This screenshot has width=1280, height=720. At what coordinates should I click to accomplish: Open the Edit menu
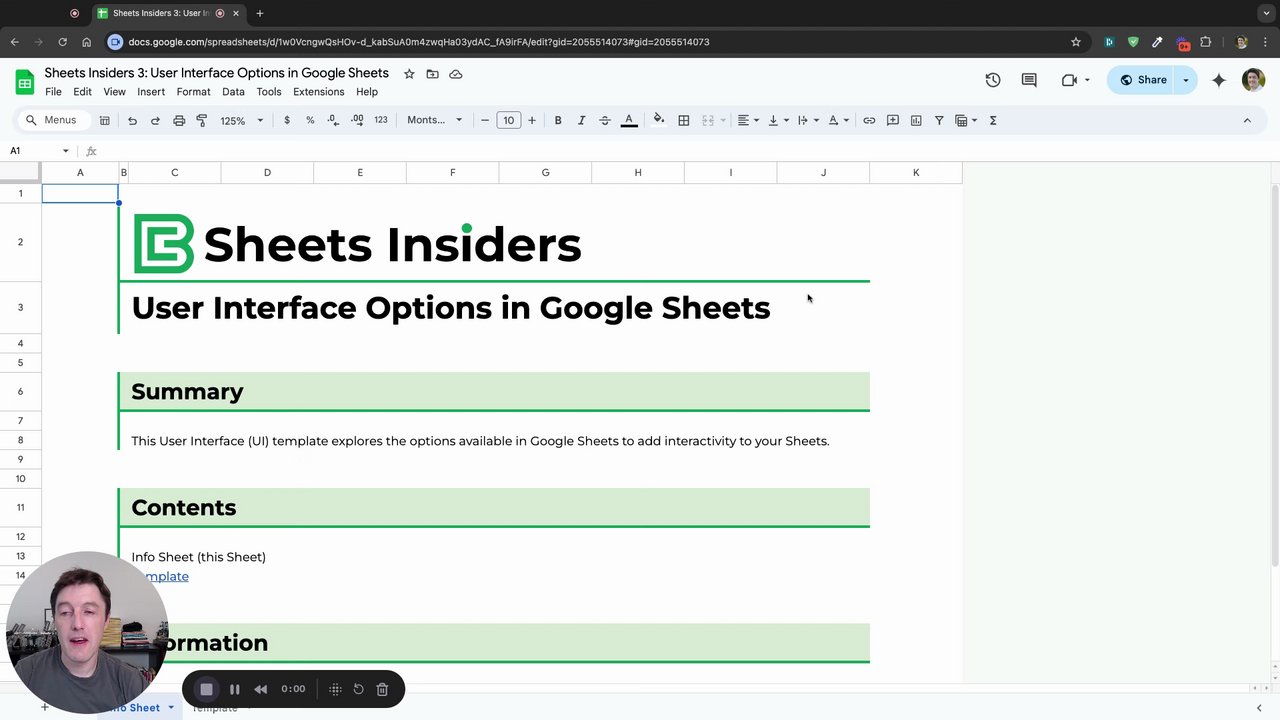point(82,92)
